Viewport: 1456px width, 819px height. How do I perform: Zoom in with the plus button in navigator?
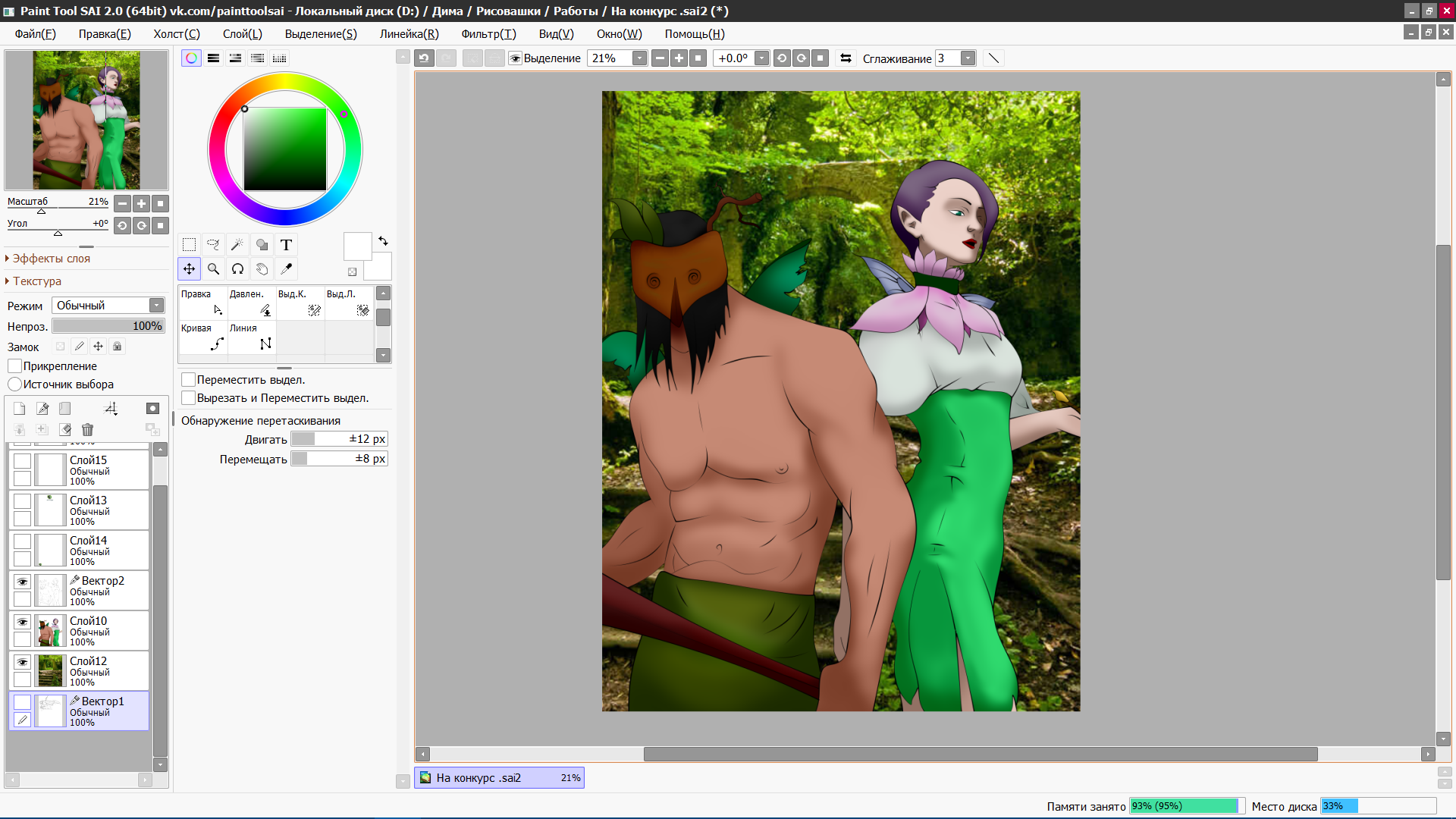142,203
